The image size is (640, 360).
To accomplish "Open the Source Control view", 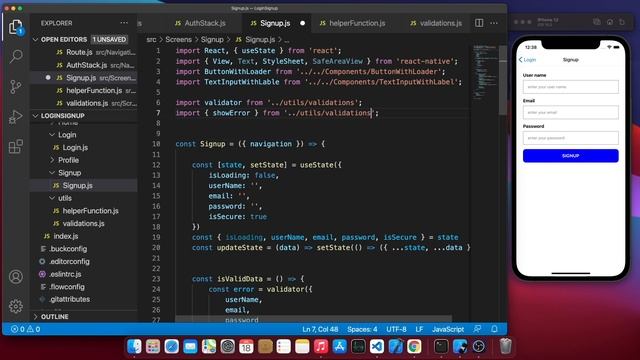I will (x=16, y=87).
